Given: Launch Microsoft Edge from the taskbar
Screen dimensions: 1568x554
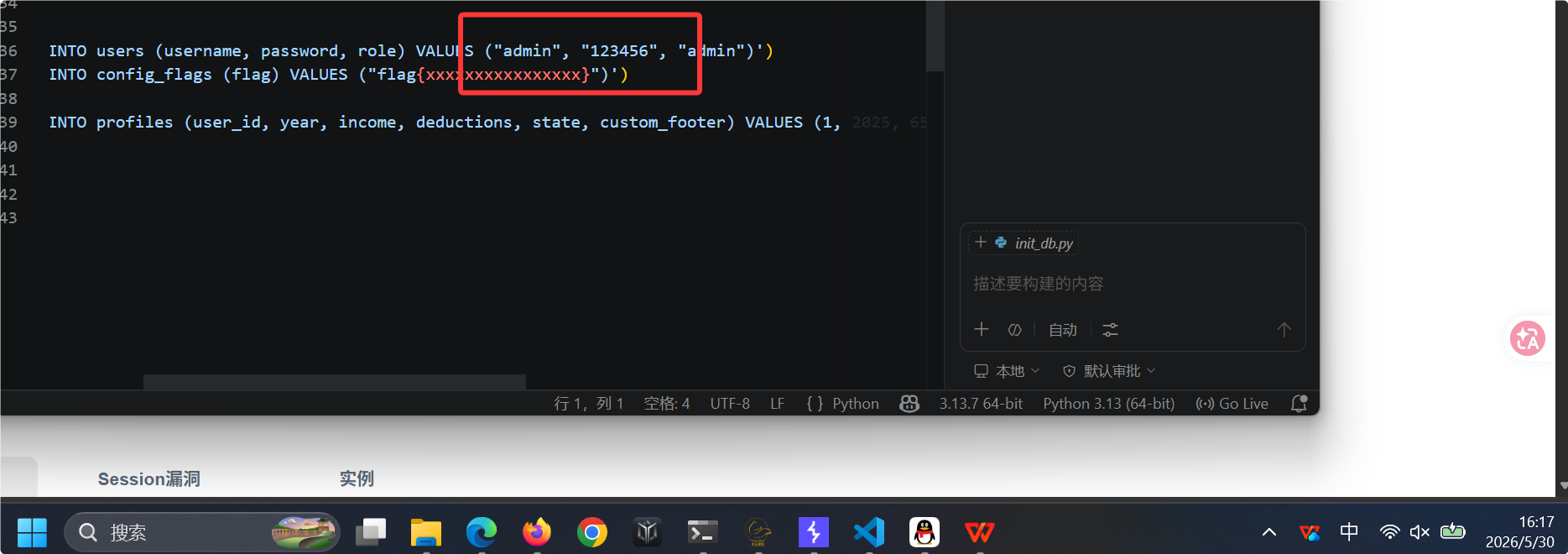Looking at the screenshot, I should point(482,532).
